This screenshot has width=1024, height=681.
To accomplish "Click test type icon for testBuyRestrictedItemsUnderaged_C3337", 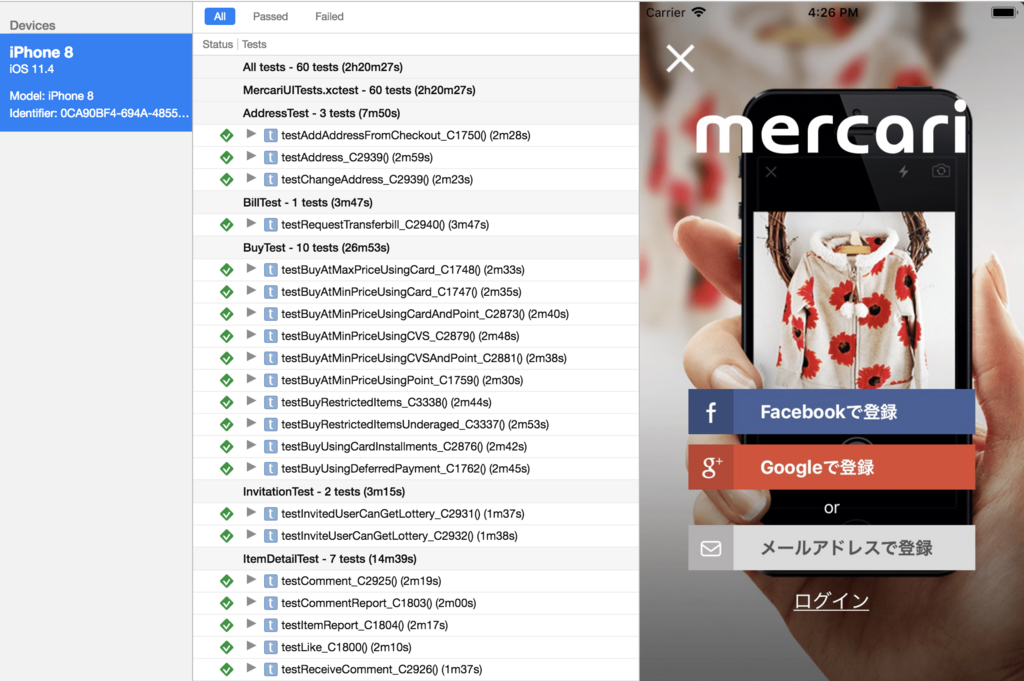I will [270, 424].
